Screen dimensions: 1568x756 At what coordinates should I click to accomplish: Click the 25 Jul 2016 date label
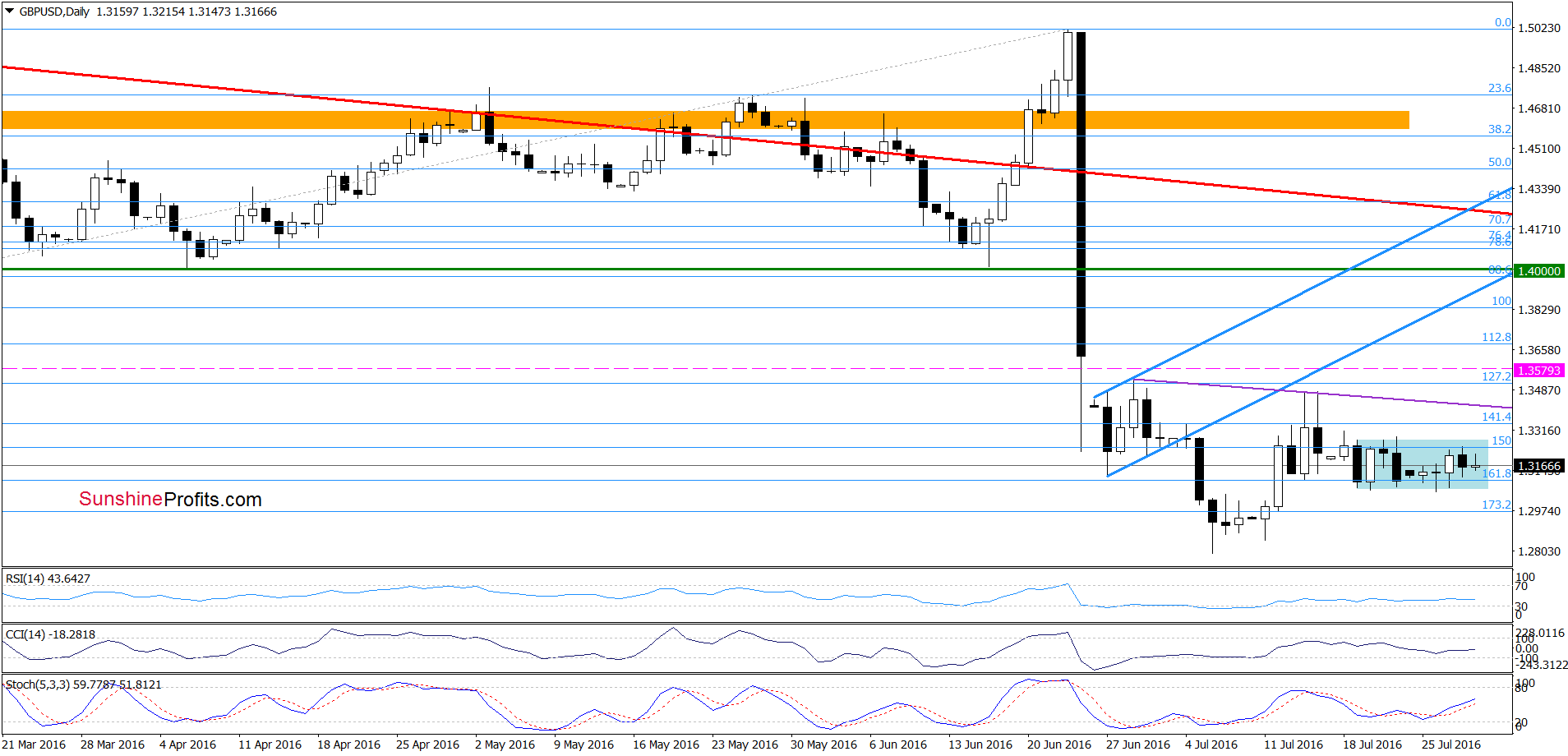point(1451,744)
